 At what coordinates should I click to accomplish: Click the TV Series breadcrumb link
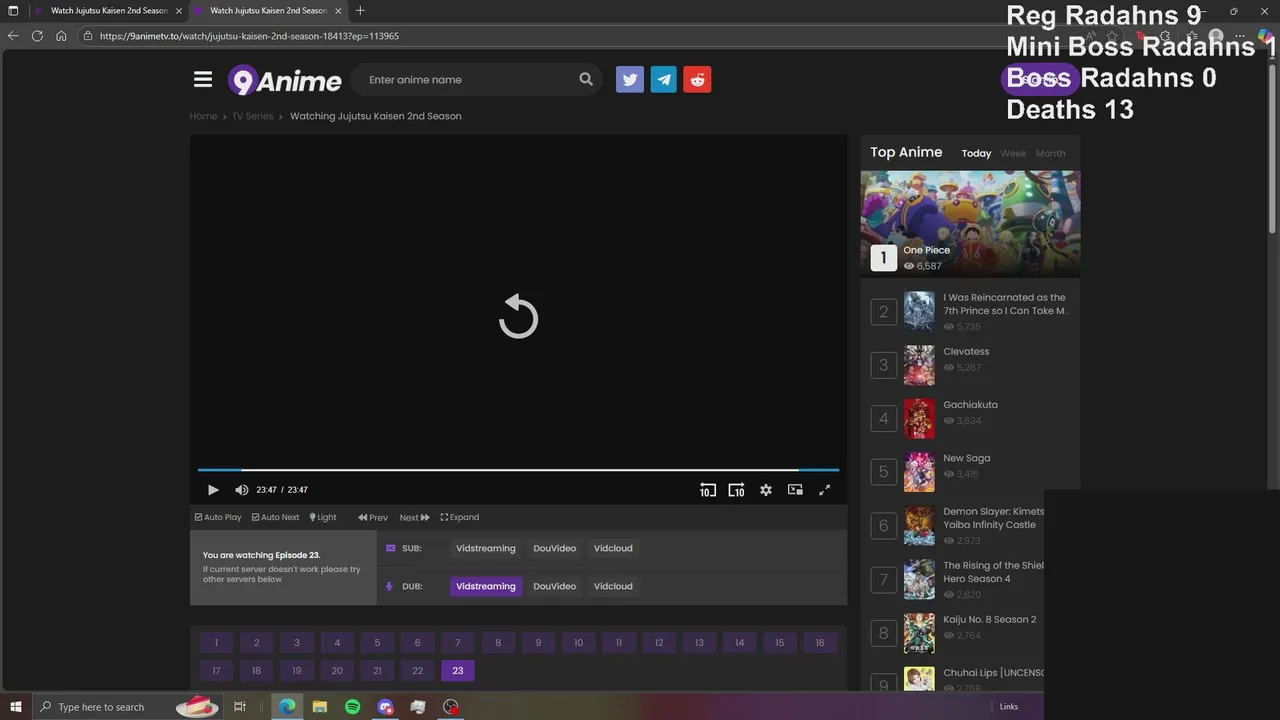click(253, 116)
